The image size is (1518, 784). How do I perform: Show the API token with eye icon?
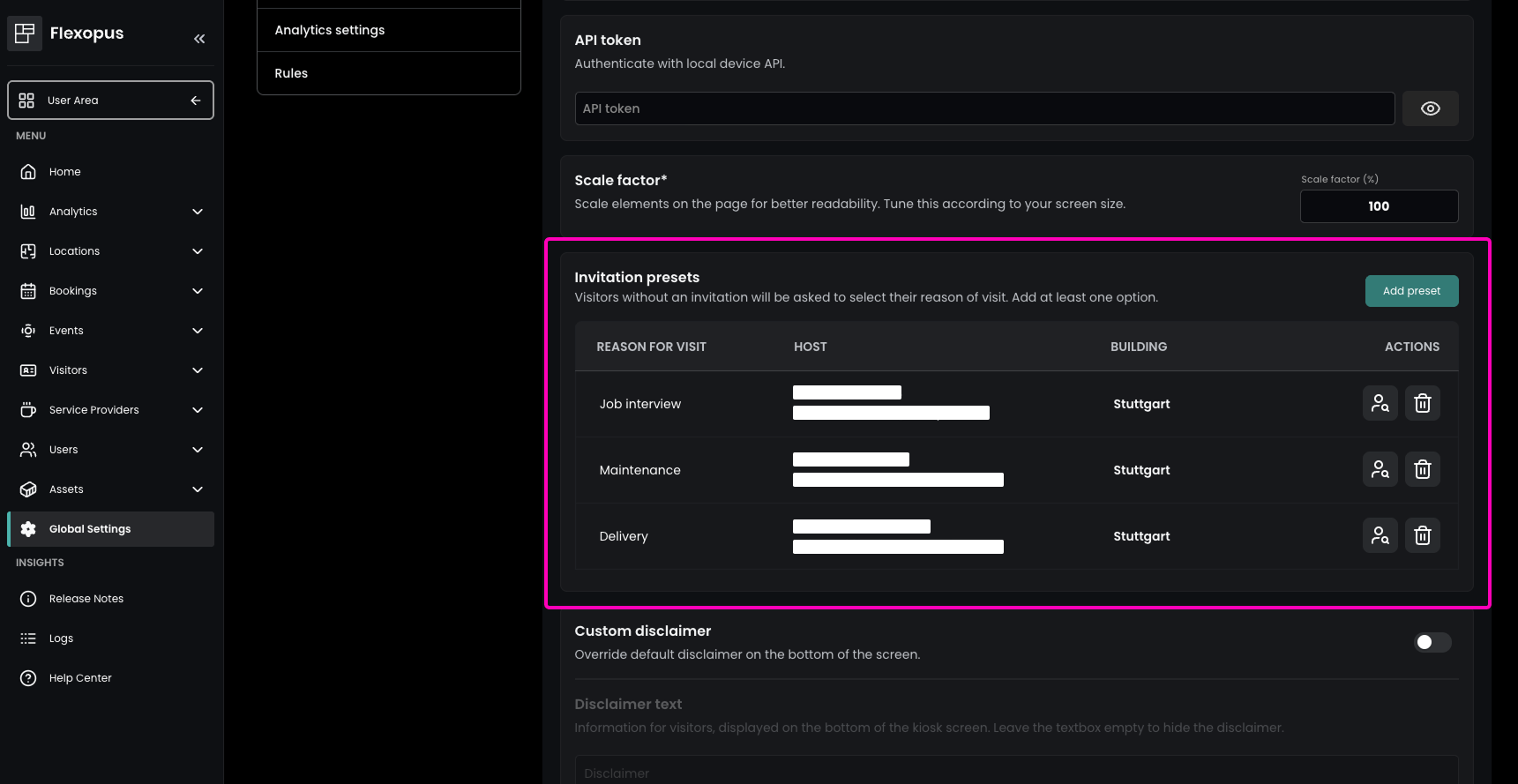tap(1430, 108)
